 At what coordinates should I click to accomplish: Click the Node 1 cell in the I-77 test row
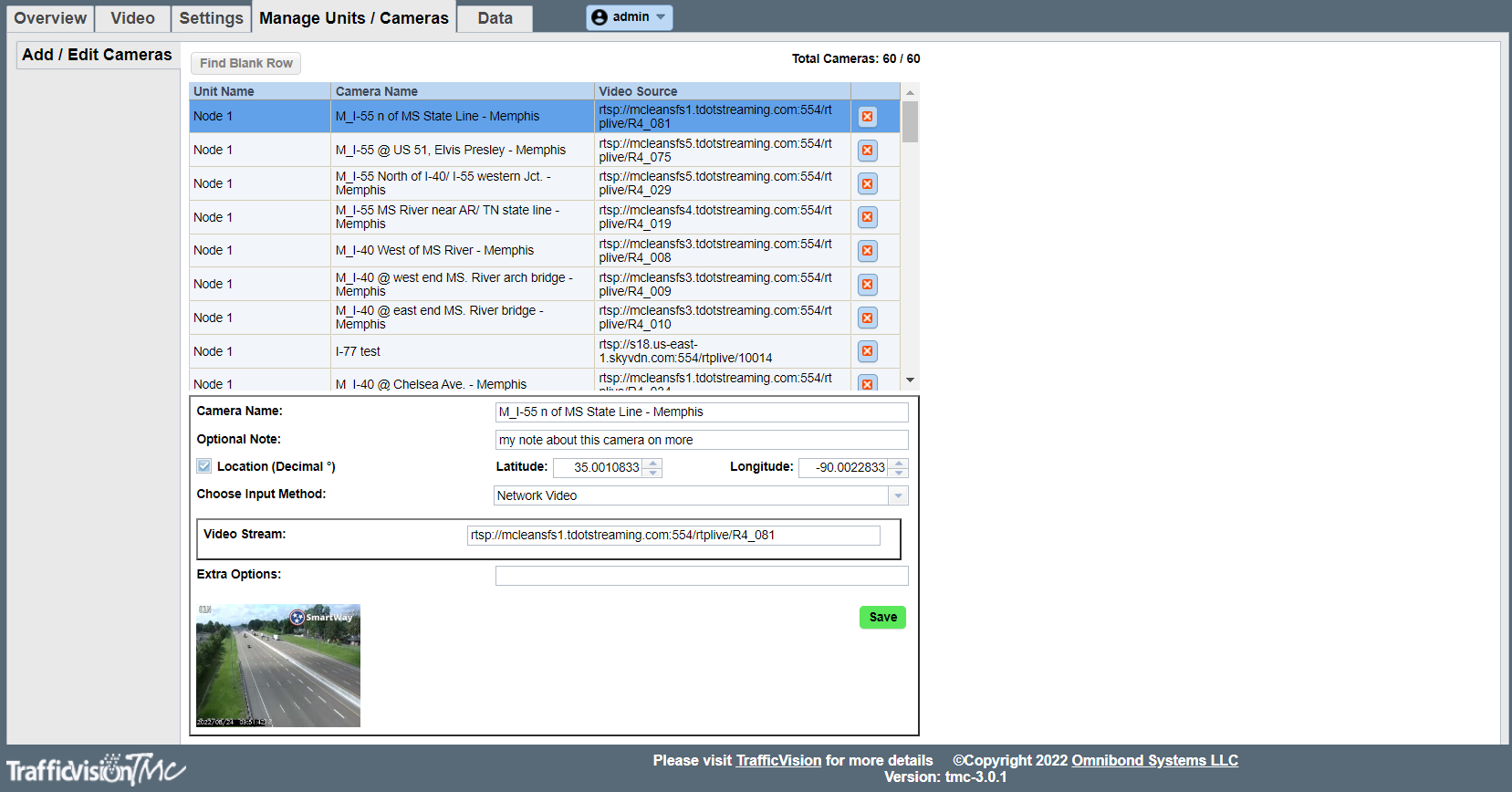(x=260, y=351)
